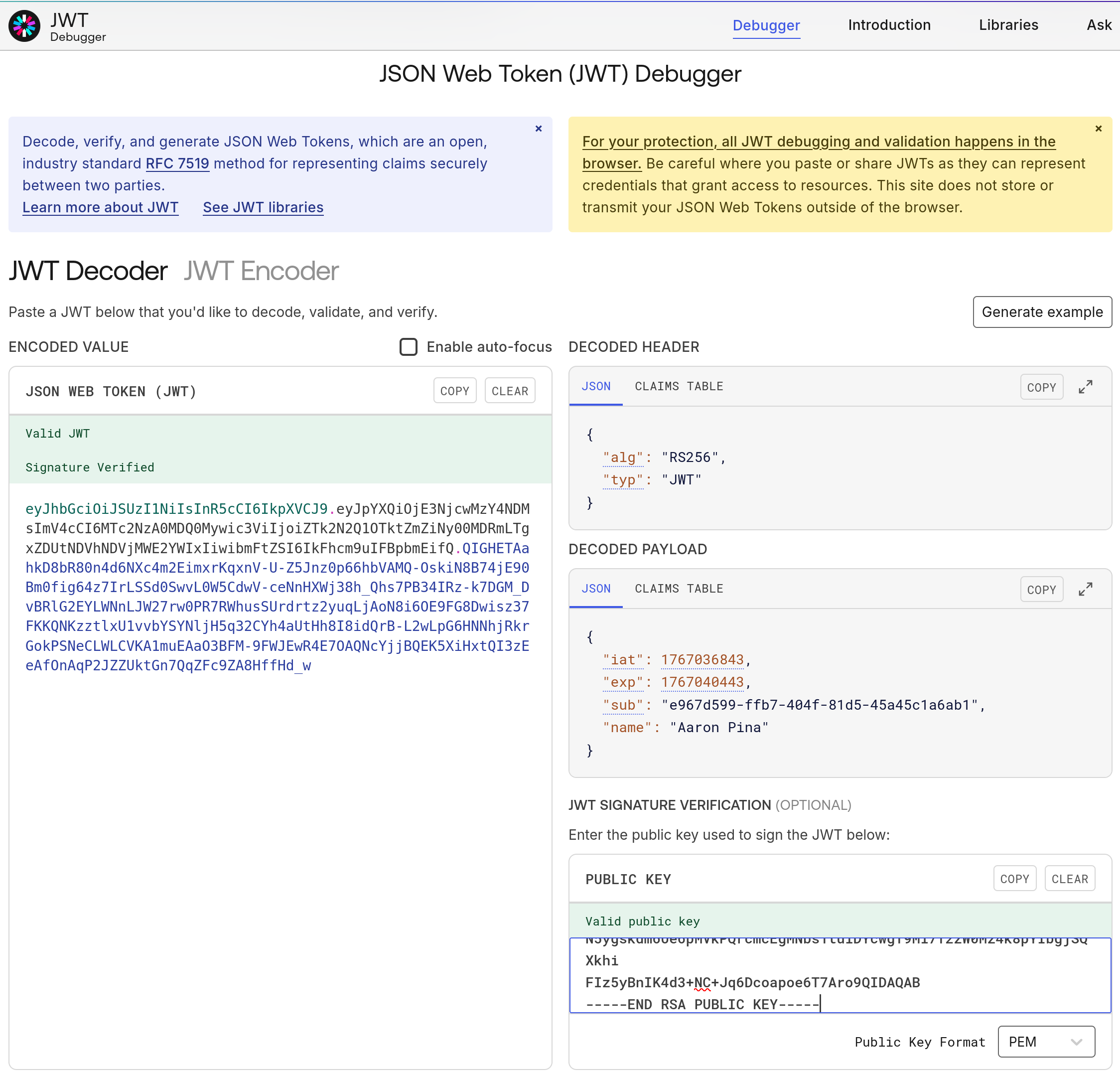Enable the auto-focus checkbox
This screenshot has height=1078, width=1120.
point(408,347)
